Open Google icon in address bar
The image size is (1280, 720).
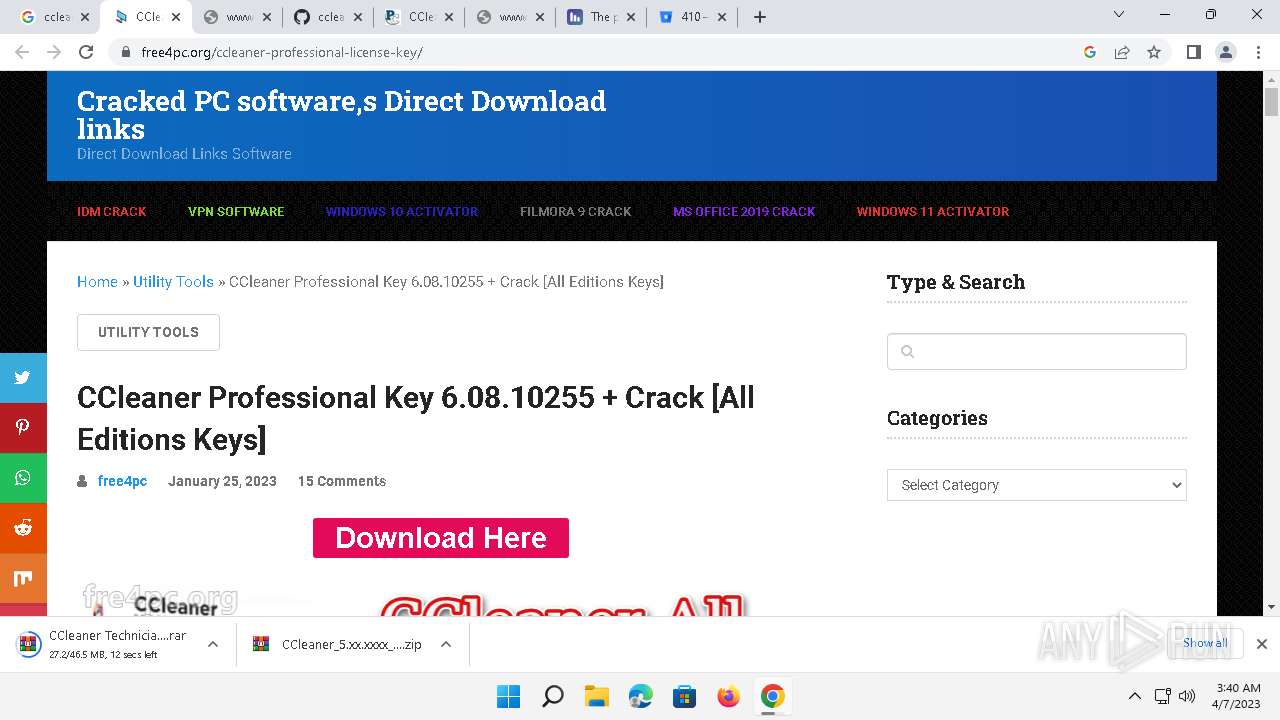coord(1090,52)
